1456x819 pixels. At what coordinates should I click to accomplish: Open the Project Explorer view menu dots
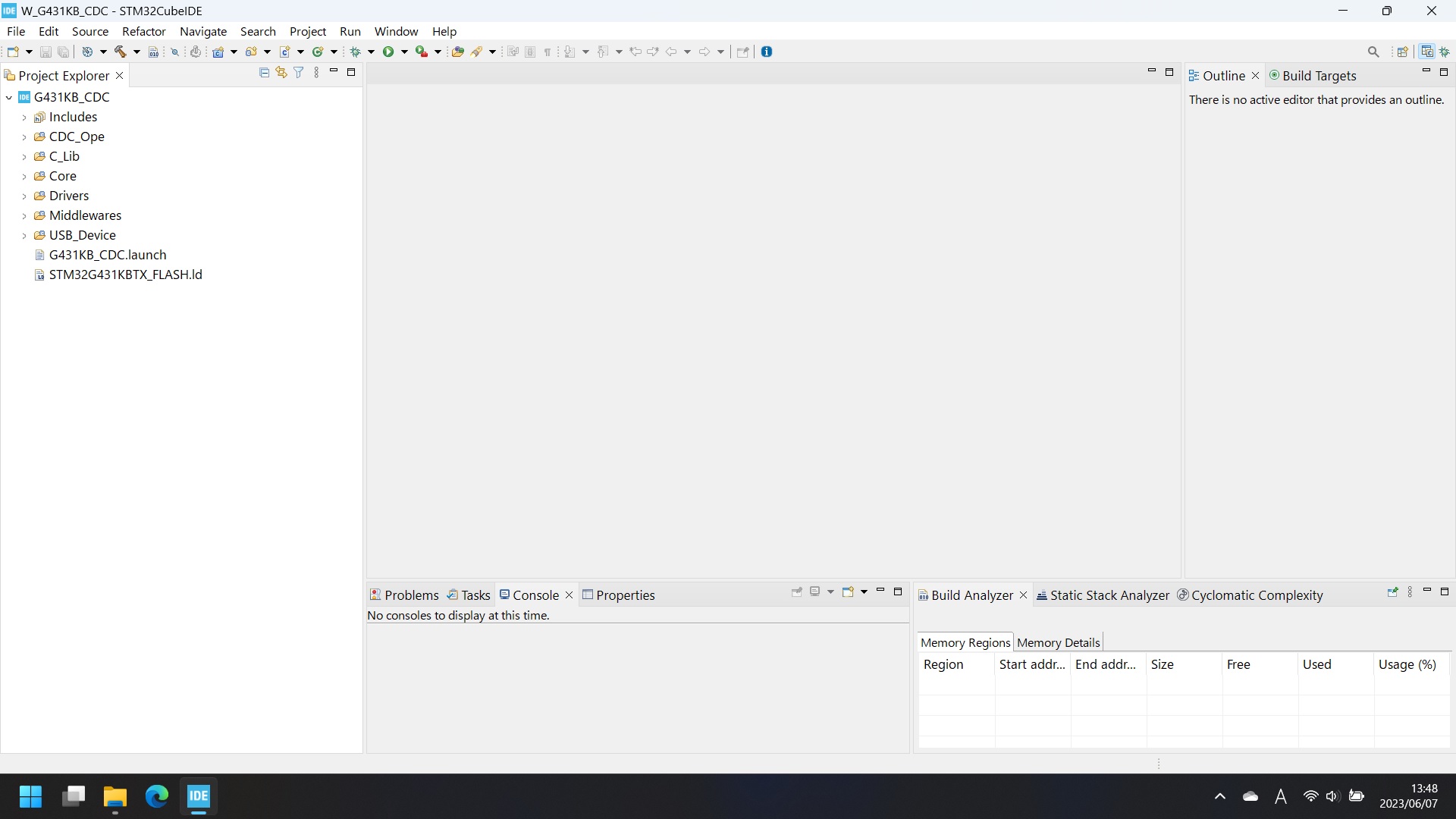coord(316,72)
